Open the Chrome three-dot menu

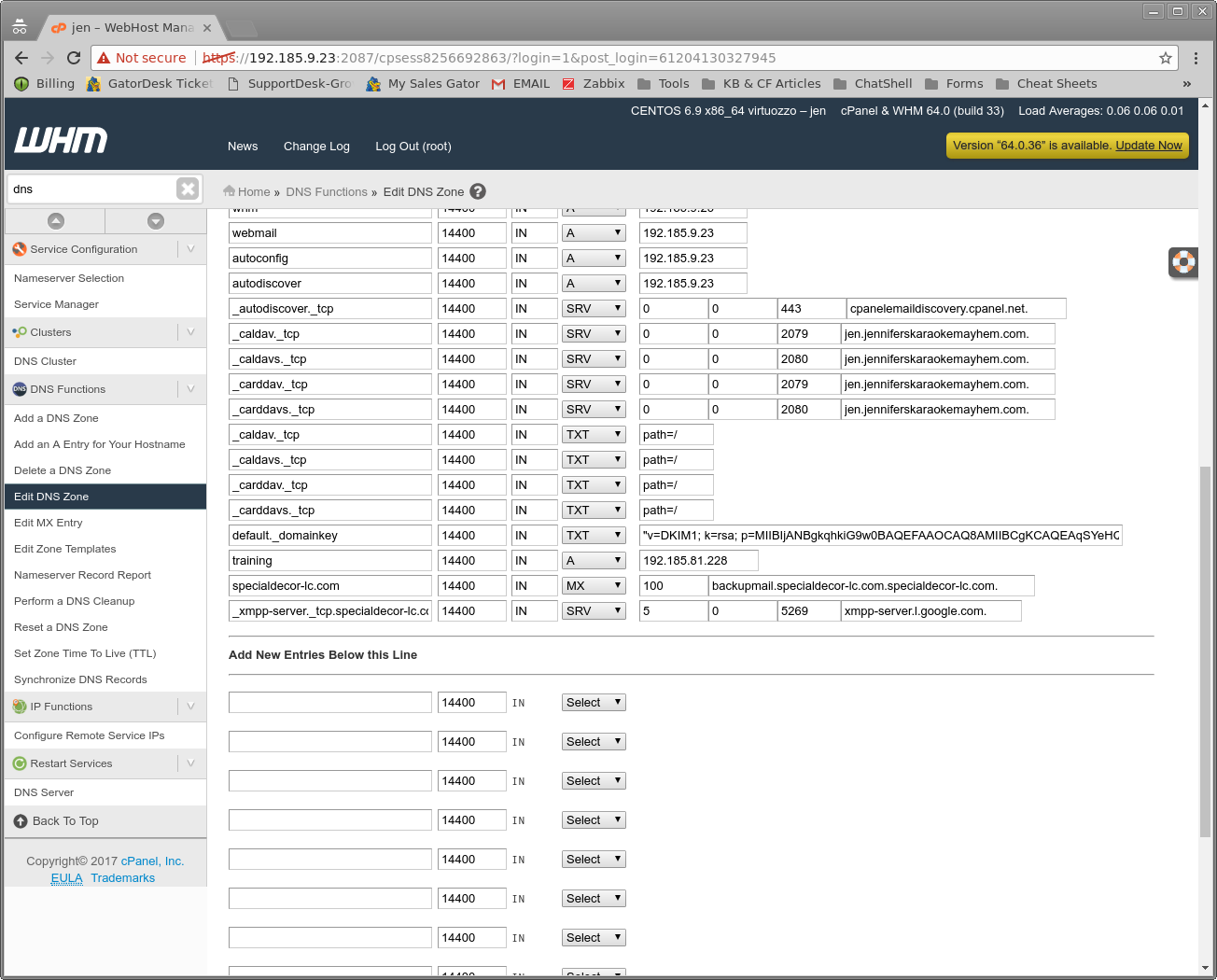pyautogui.click(x=1196, y=58)
